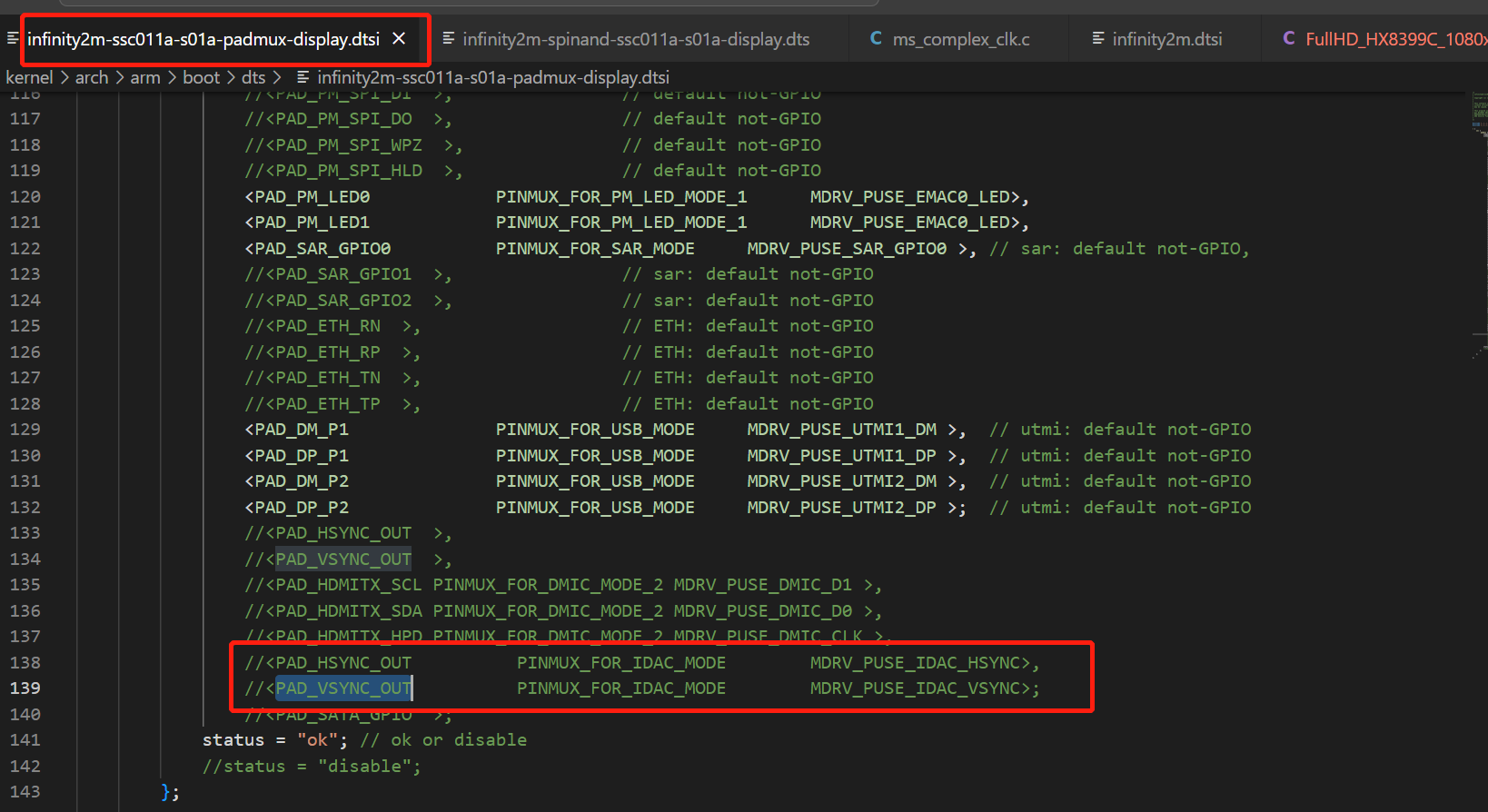This screenshot has height=812, width=1488.
Task: Click the file icon of infinity2m-spinand tab
Action: click(449, 38)
